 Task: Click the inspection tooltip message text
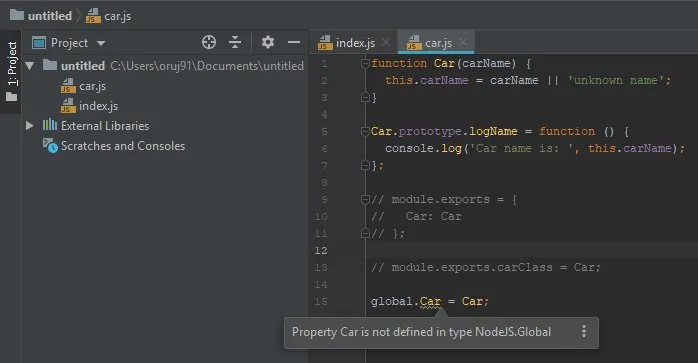click(422, 332)
